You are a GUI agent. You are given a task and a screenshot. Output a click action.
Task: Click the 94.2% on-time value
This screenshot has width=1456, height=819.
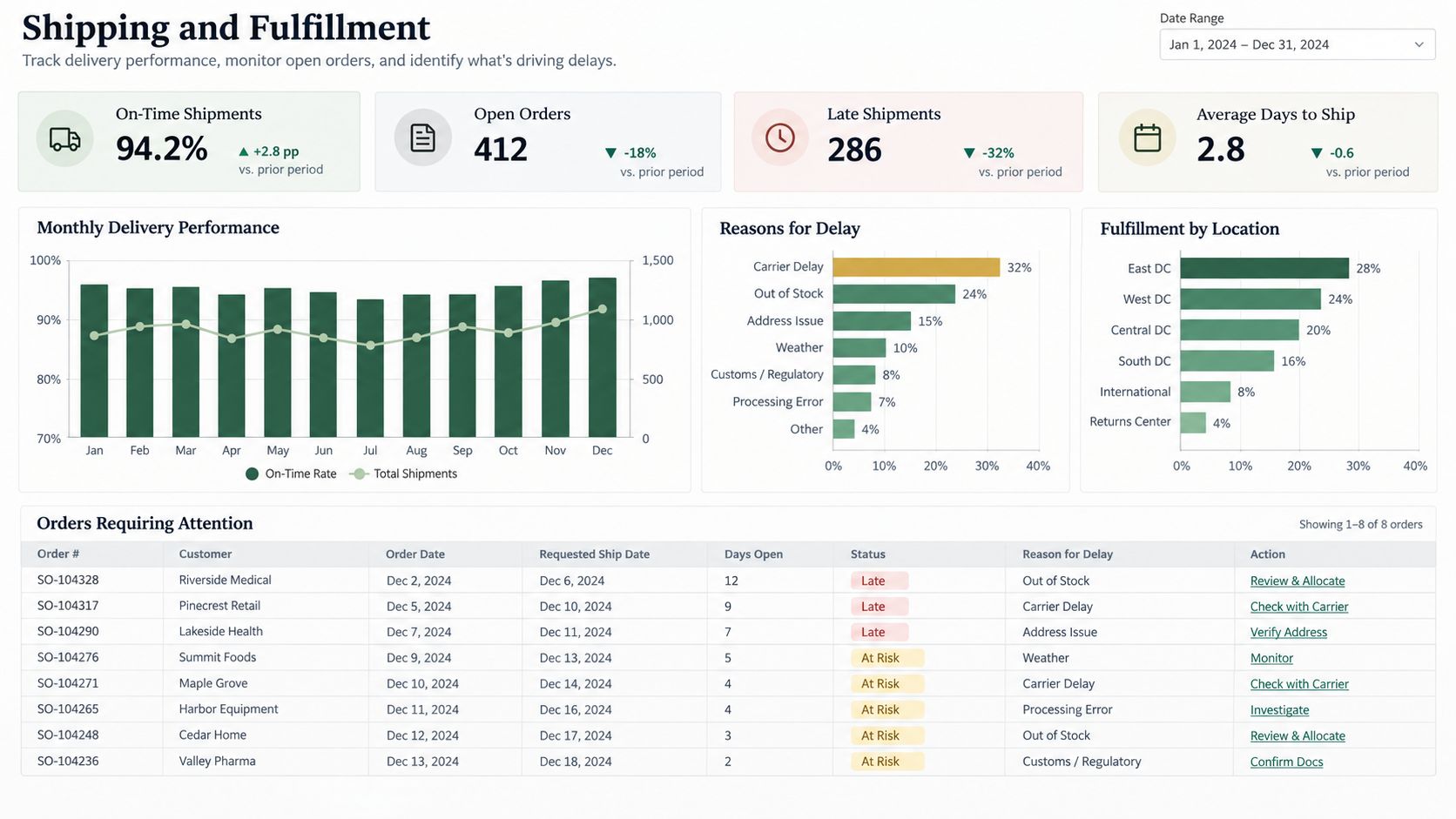coord(162,149)
